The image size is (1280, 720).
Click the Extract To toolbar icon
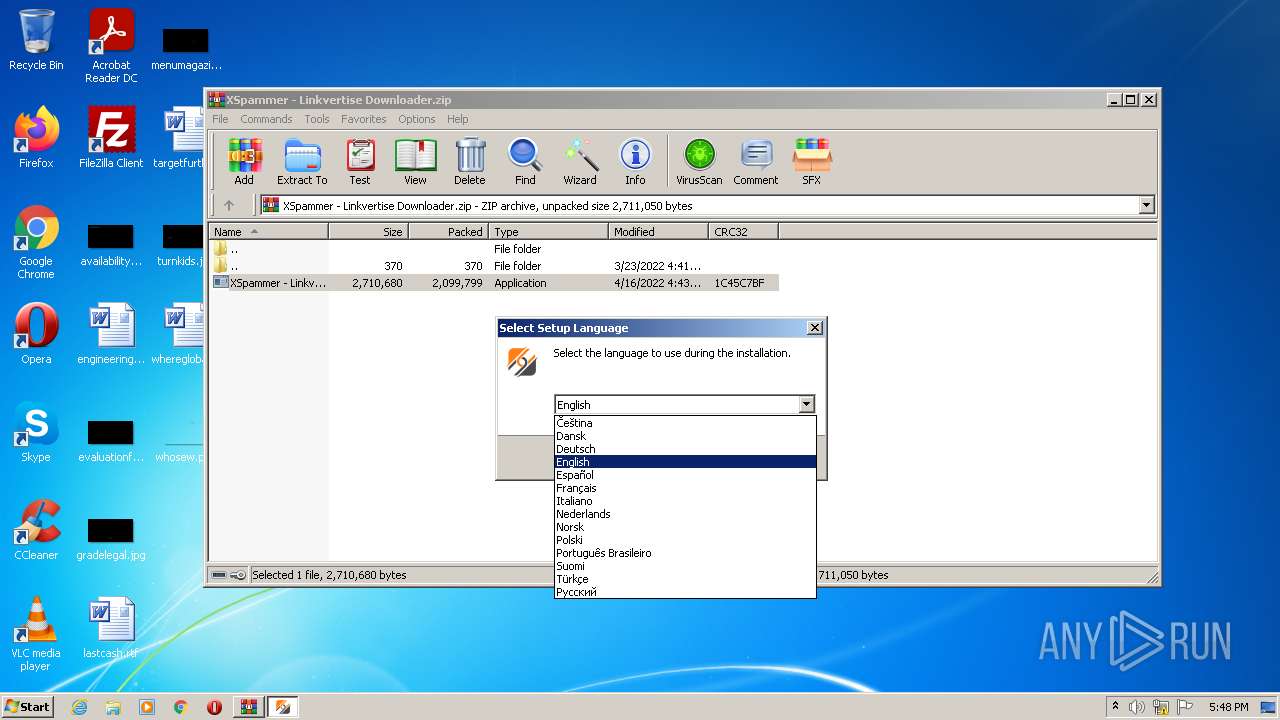click(x=302, y=162)
